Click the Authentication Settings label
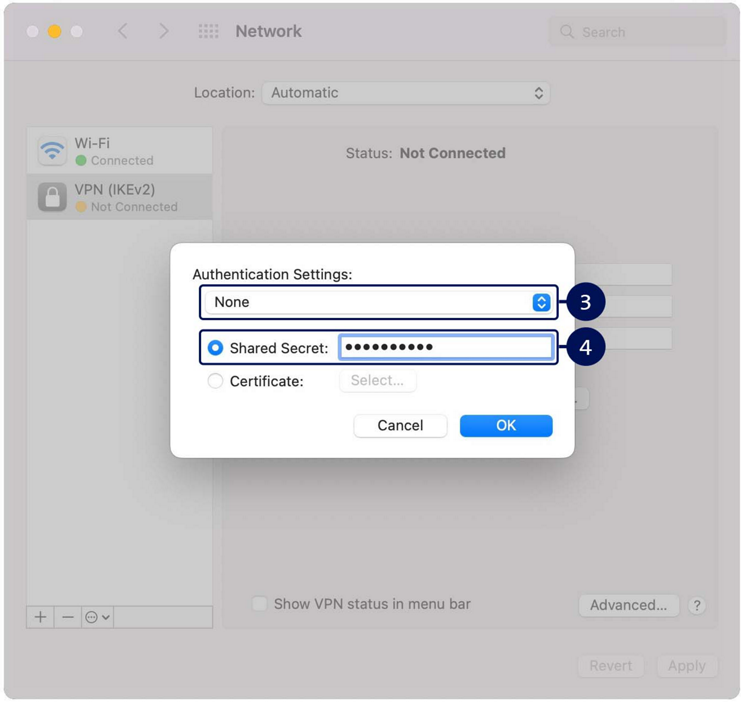This screenshot has height=702, width=744. [x=272, y=274]
